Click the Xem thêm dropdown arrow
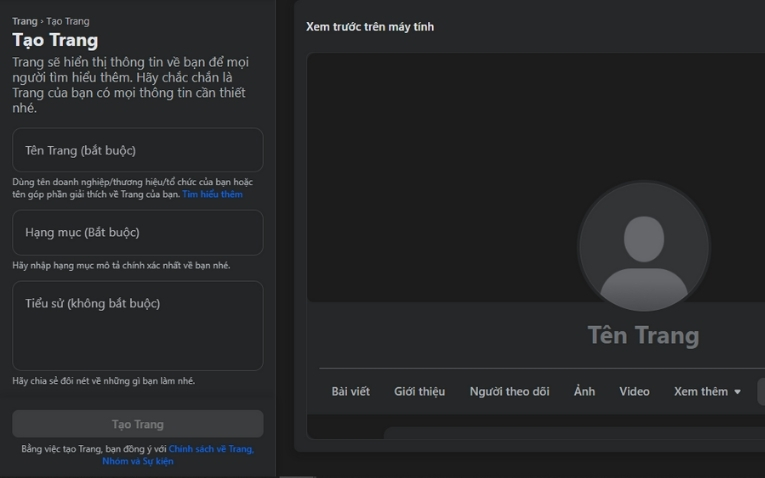 tap(738, 392)
